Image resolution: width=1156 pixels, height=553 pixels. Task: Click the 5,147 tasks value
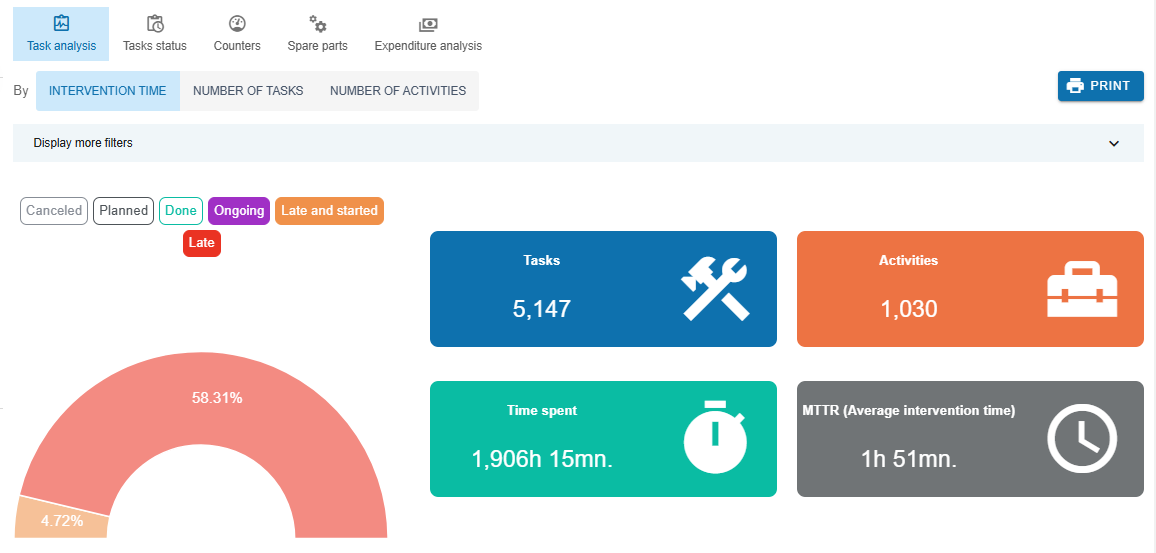coord(542,308)
